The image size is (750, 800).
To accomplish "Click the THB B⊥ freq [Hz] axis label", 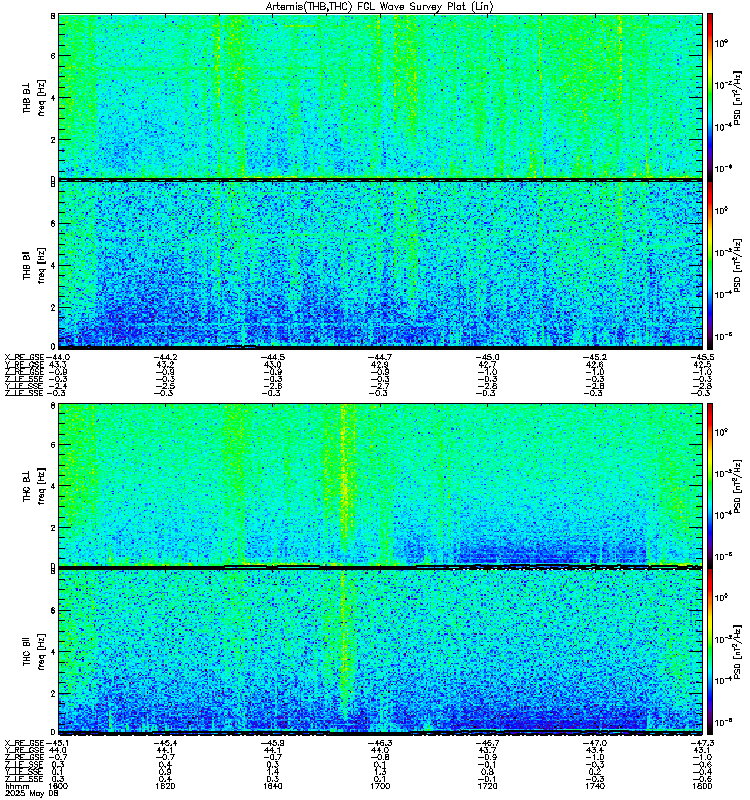I will click(34, 97).
